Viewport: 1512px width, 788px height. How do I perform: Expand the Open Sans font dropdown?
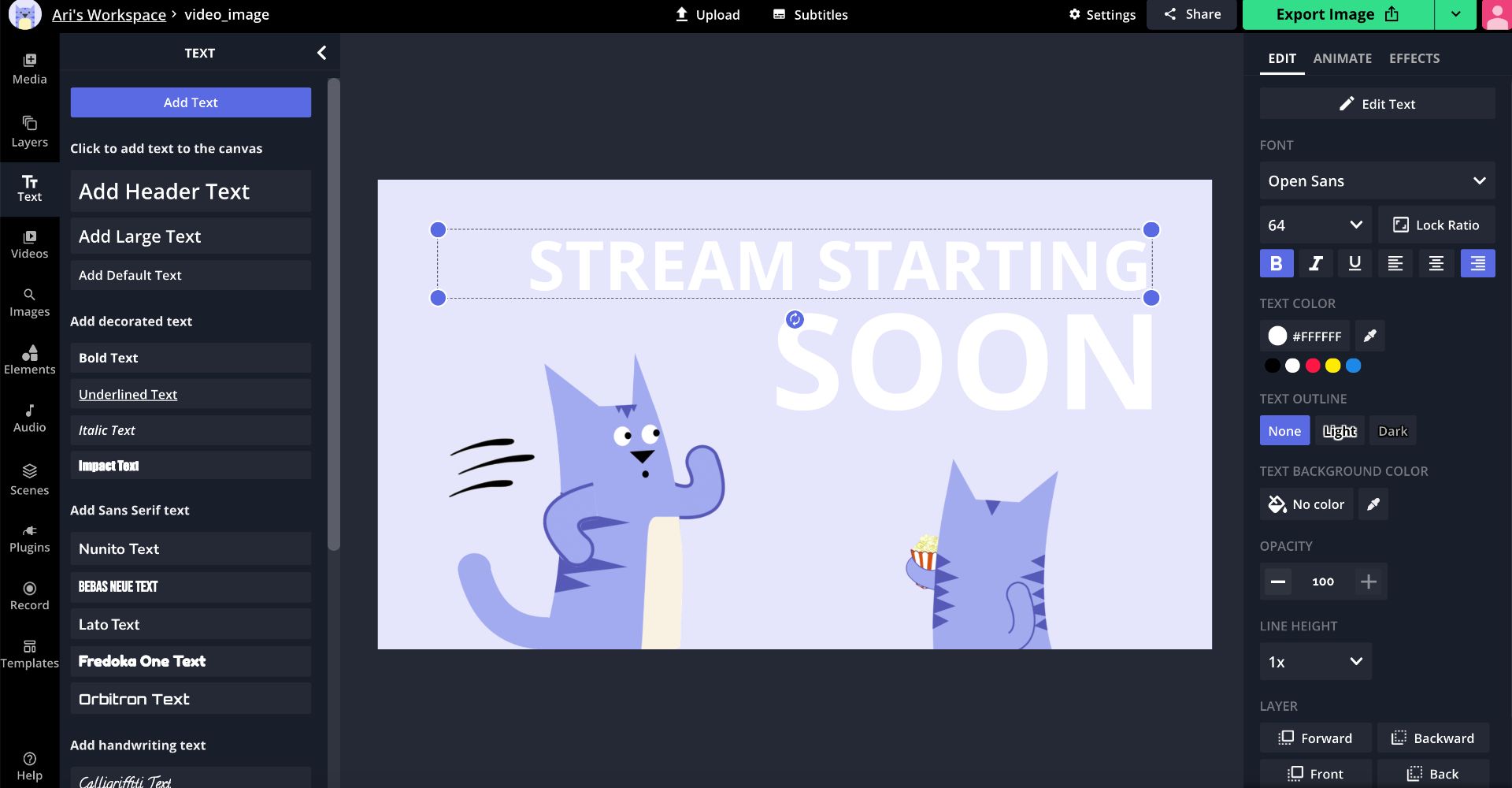pyautogui.click(x=1377, y=181)
